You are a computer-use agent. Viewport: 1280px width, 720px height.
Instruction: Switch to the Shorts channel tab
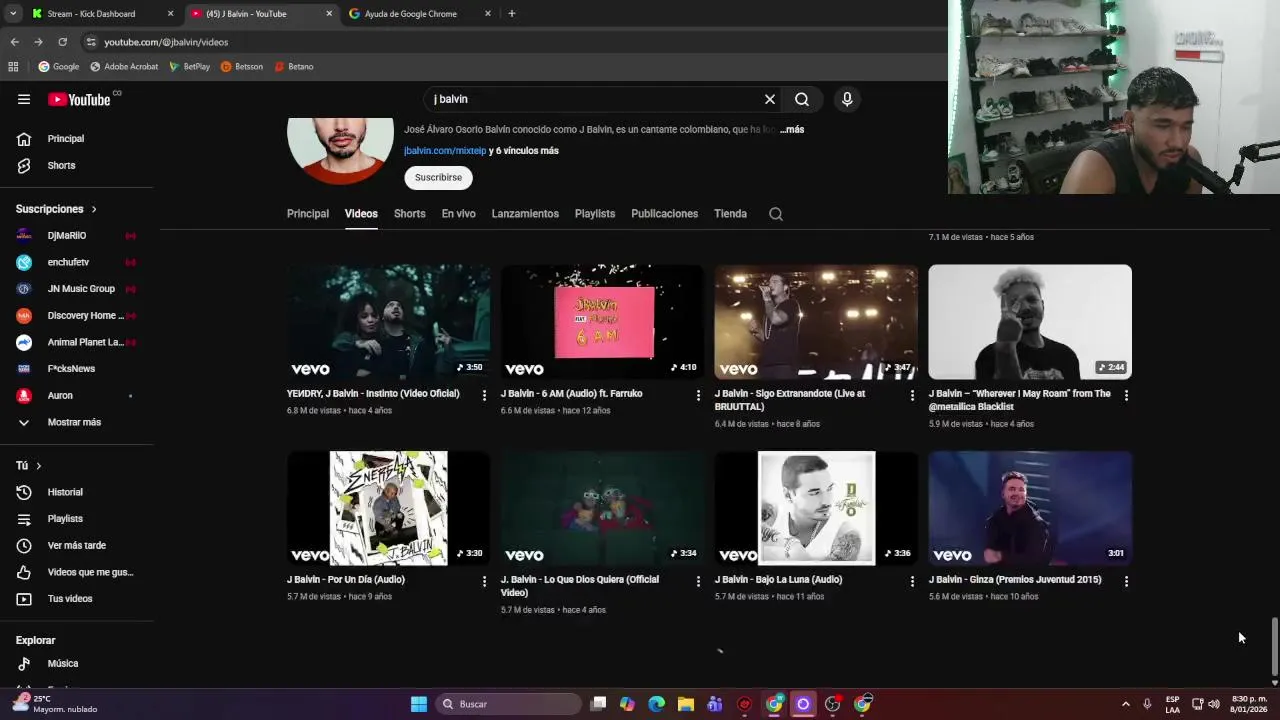click(410, 214)
